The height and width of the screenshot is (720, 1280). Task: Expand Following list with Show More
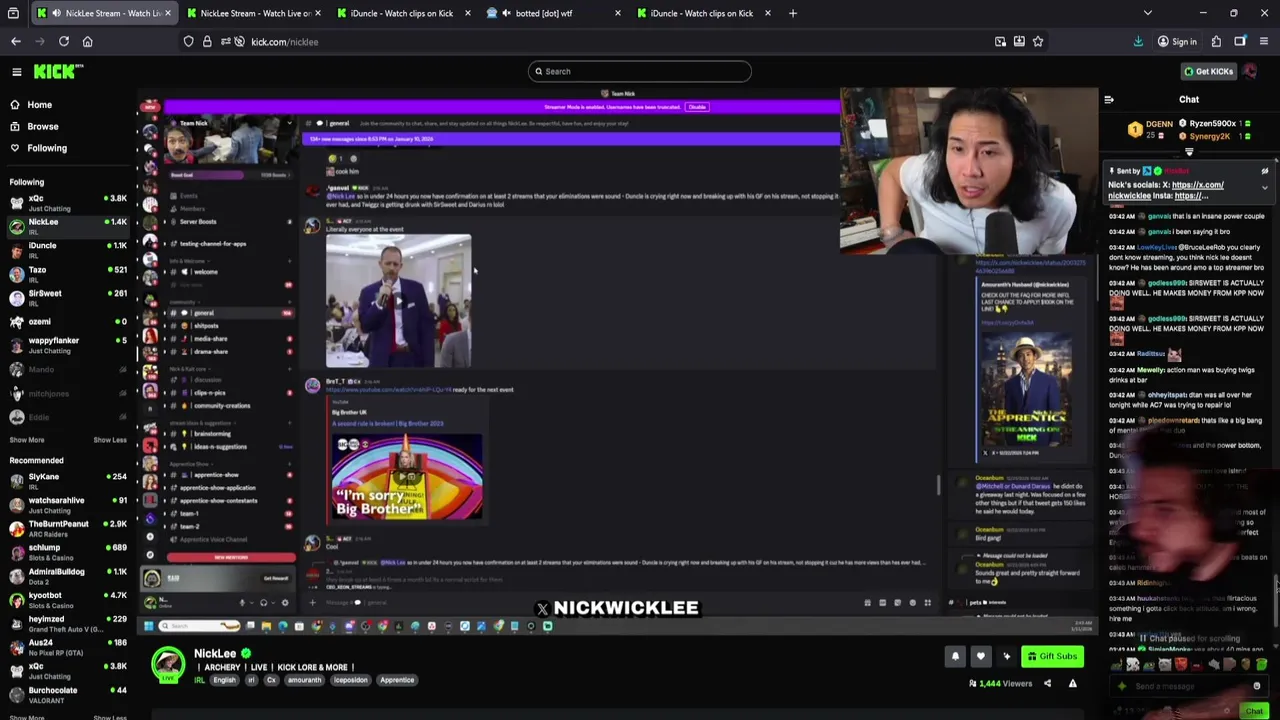pyautogui.click(x=27, y=440)
